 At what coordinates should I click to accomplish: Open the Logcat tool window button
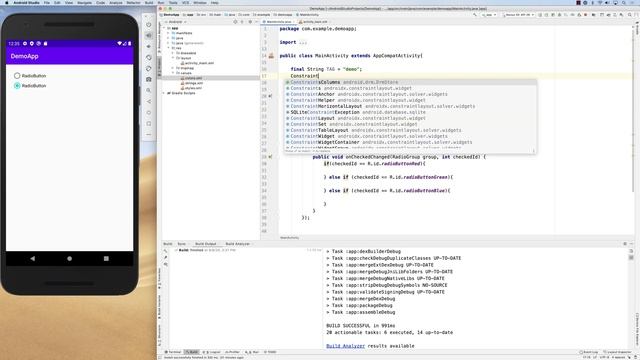click(211, 352)
